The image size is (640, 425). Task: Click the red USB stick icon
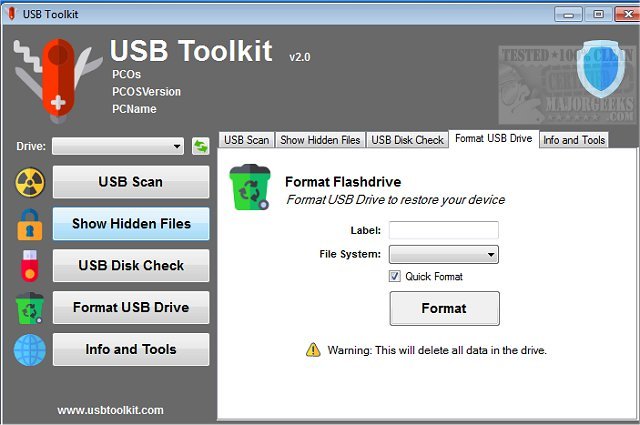(30, 266)
